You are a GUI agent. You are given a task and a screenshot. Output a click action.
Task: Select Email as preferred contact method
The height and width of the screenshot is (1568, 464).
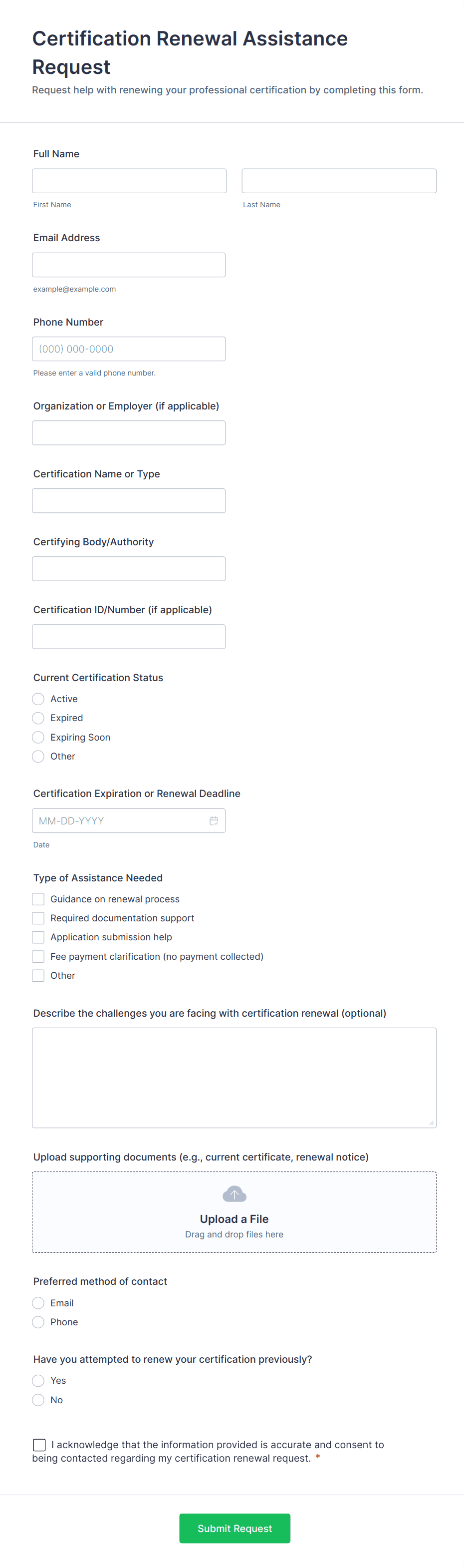38,1303
